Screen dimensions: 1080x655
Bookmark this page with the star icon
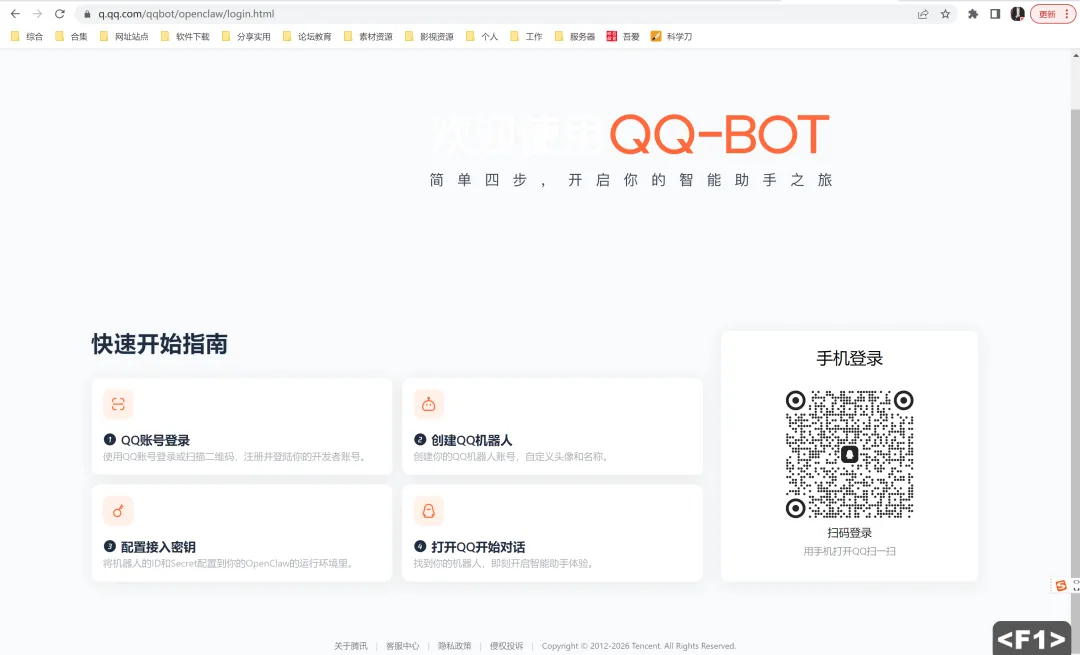(x=946, y=14)
